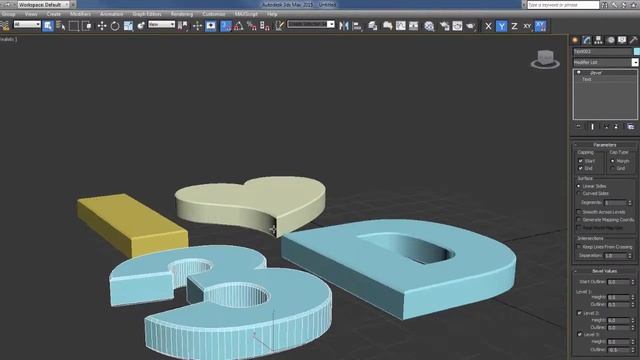Toggle Level 3 bevel checkbox
This screenshot has height=360, width=640.
[580, 334]
